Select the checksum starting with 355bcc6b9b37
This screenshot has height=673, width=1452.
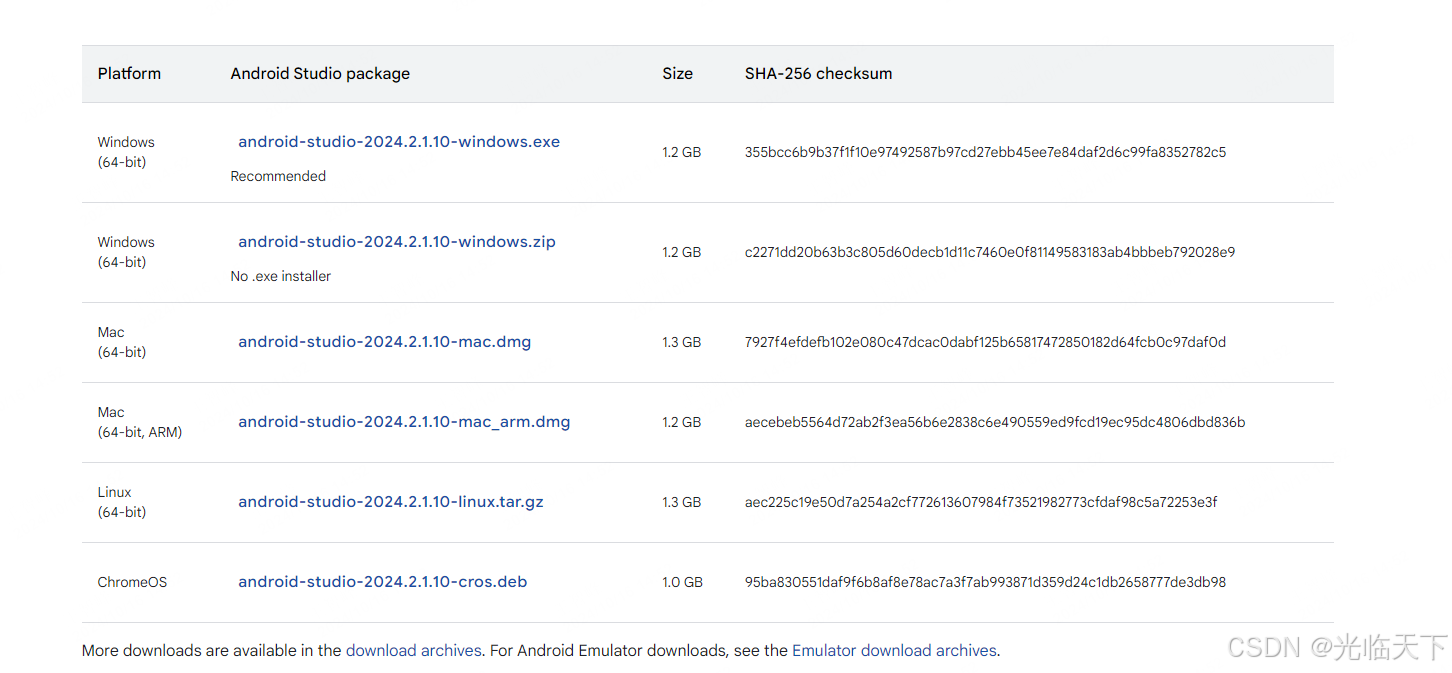pos(985,152)
